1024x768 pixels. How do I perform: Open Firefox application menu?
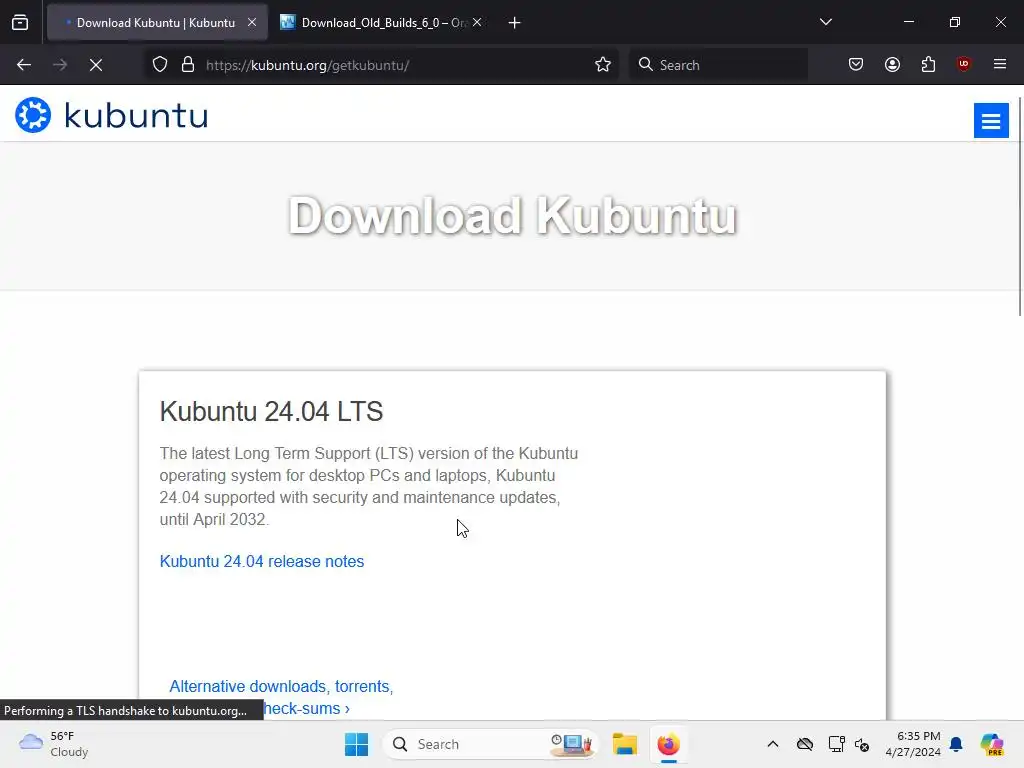(1000, 64)
